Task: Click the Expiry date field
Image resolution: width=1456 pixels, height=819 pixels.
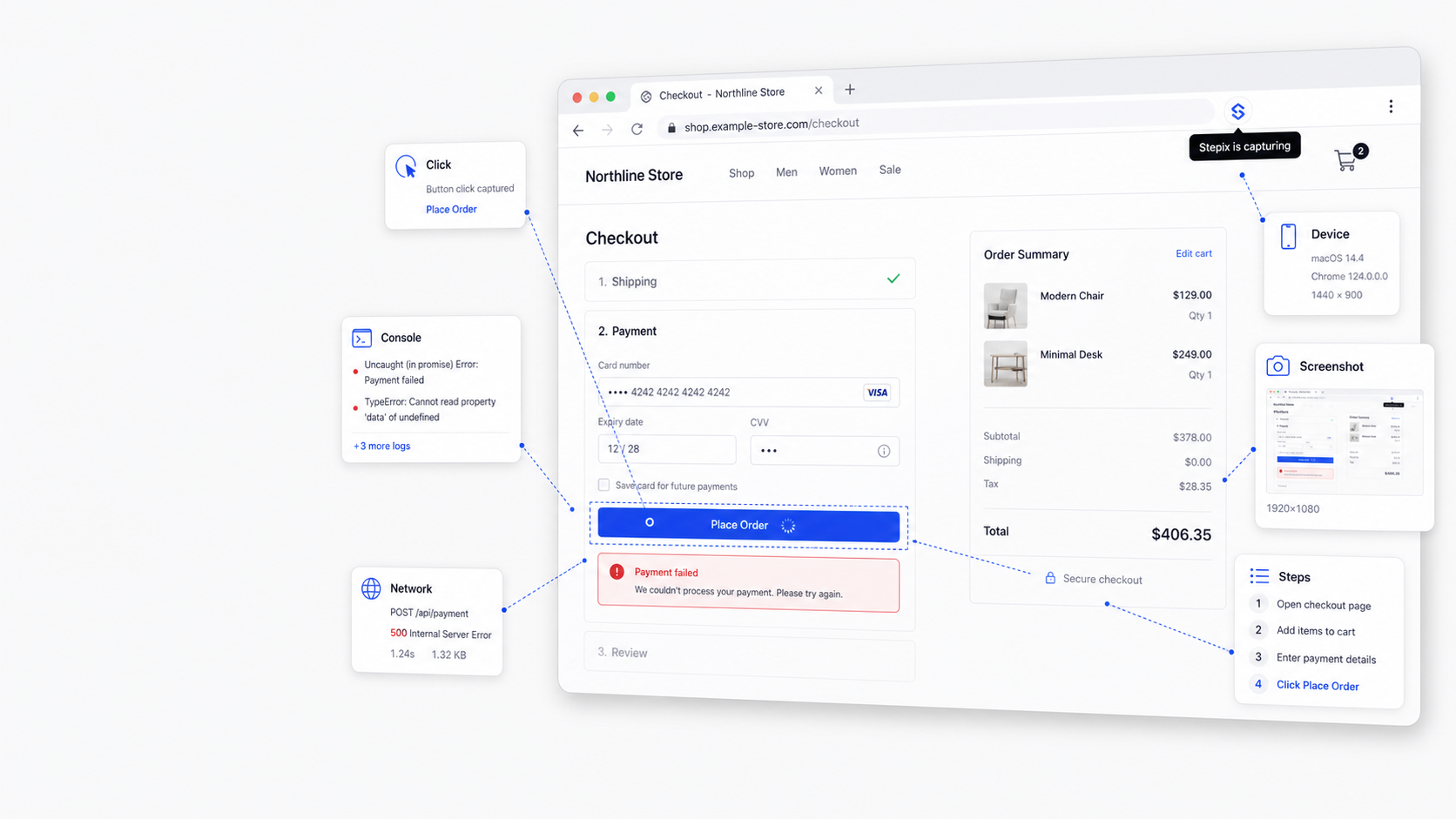Action: coord(666,449)
